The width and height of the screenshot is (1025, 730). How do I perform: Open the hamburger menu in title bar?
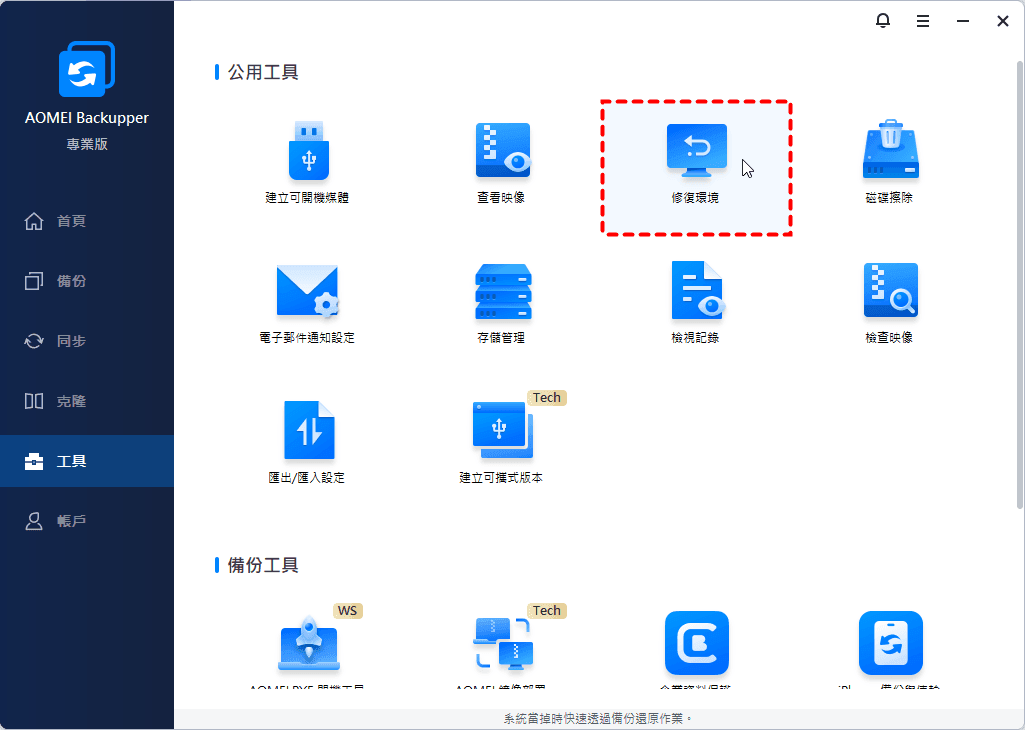tap(923, 21)
